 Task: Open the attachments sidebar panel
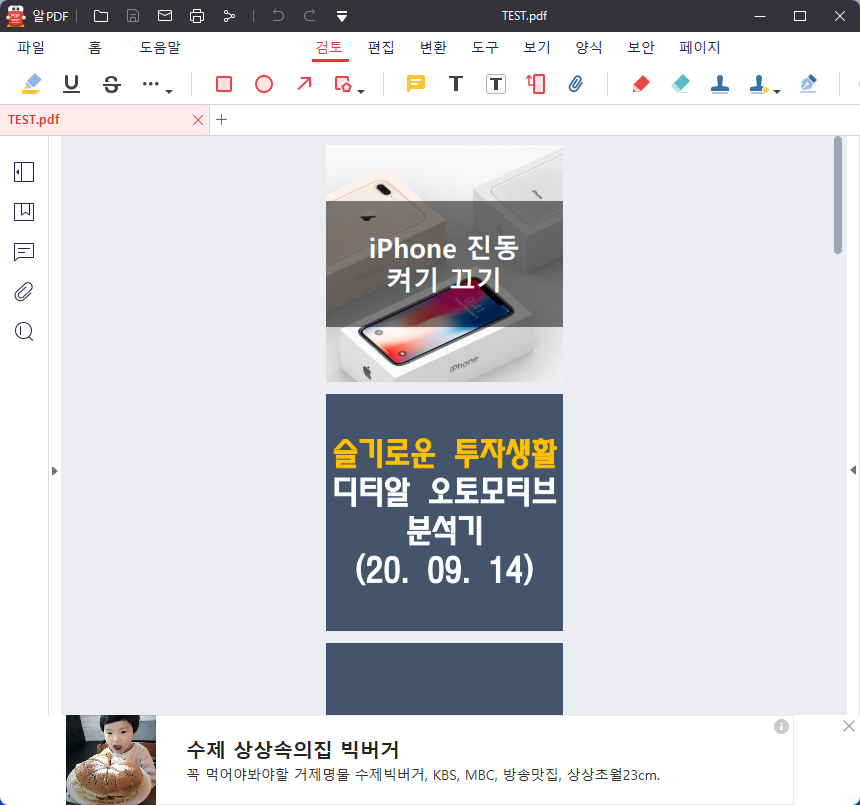24,292
